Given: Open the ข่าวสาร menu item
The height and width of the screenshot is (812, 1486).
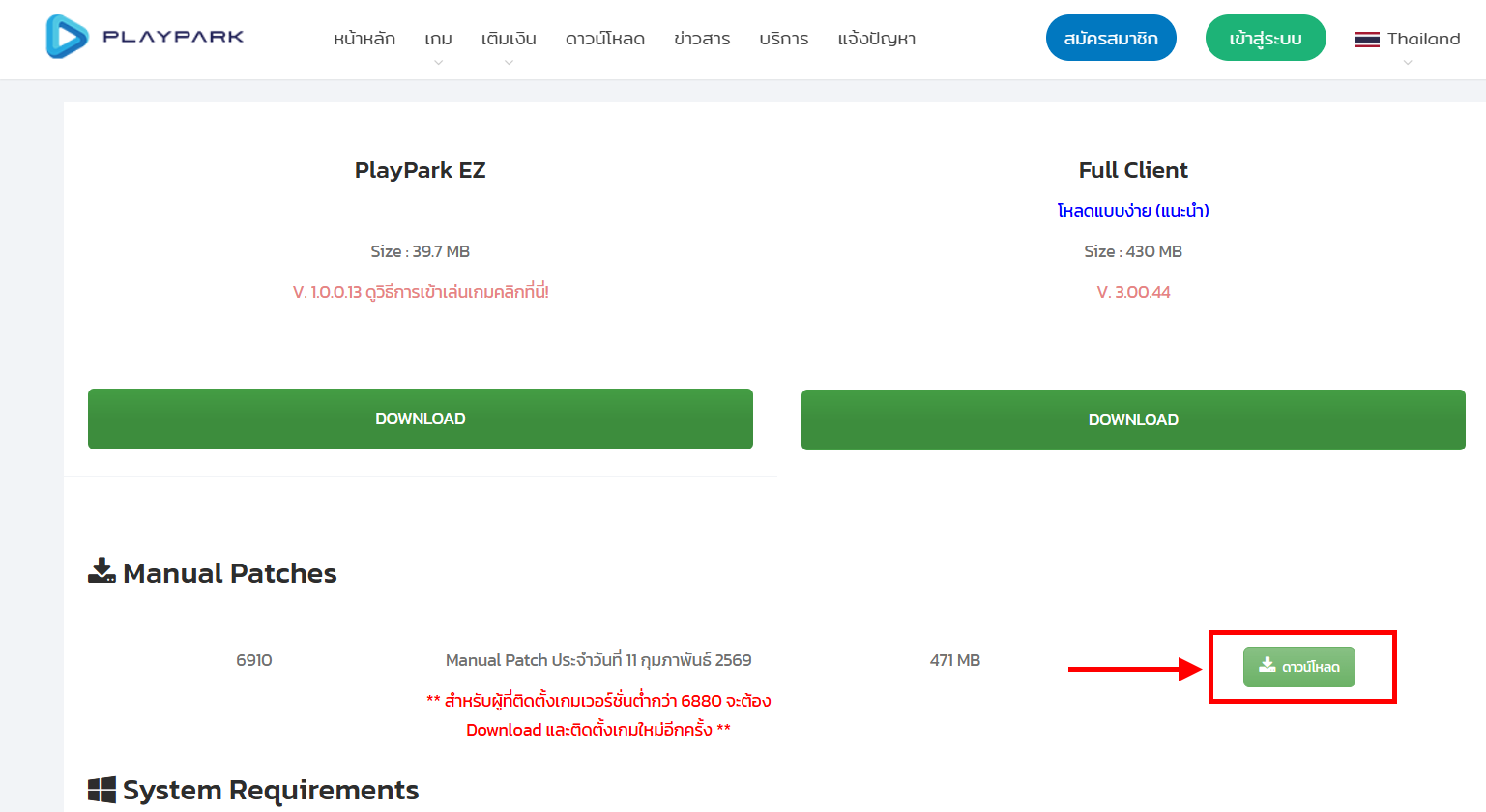Looking at the screenshot, I should (x=702, y=39).
